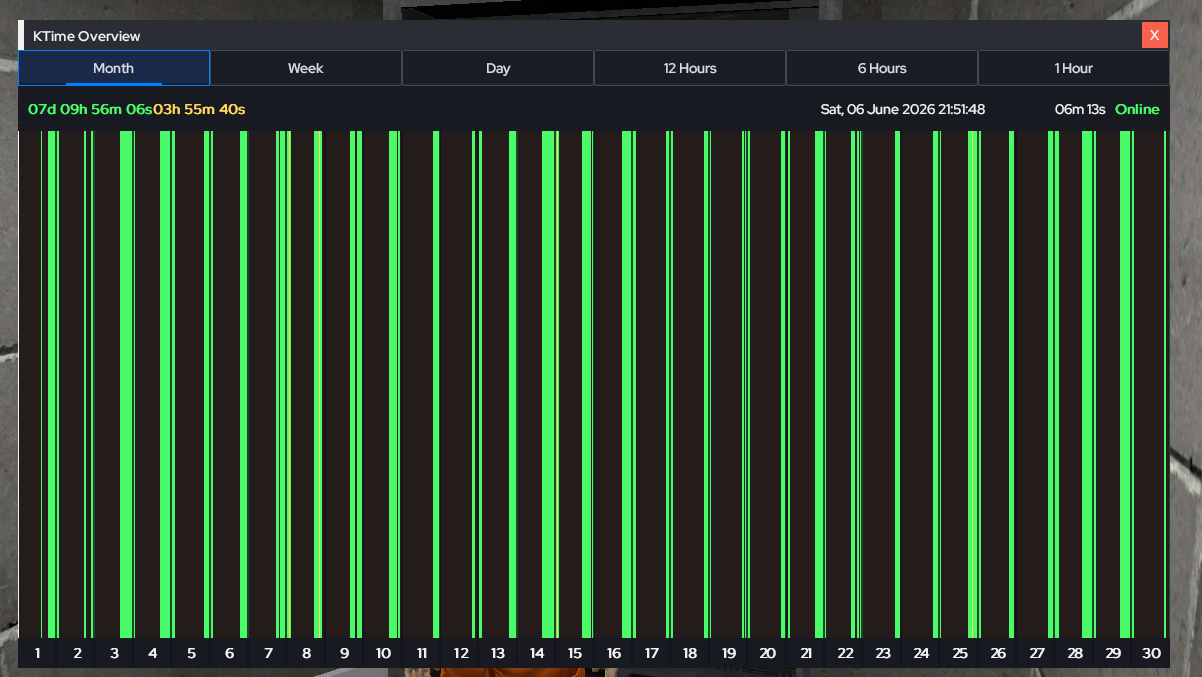Image resolution: width=1202 pixels, height=677 pixels.
Task: Select day 10 on the timeline axis
Action: (x=383, y=653)
